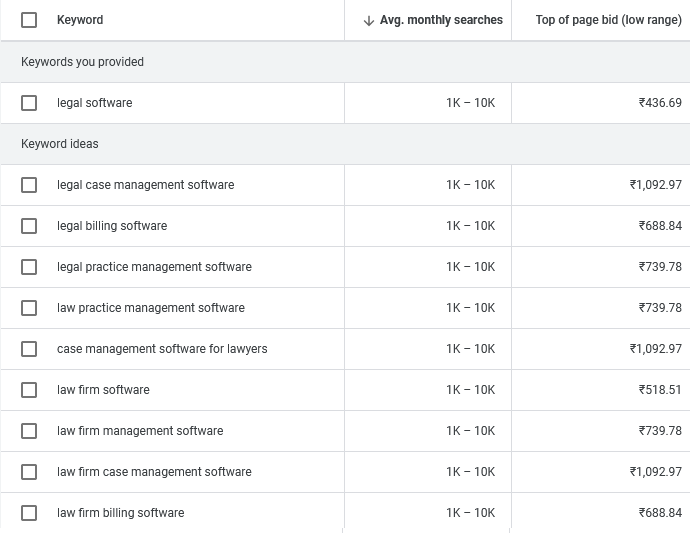Screen dimensions: 690x533
Task: Open the legal billing software keyword text
Action: tap(112, 226)
